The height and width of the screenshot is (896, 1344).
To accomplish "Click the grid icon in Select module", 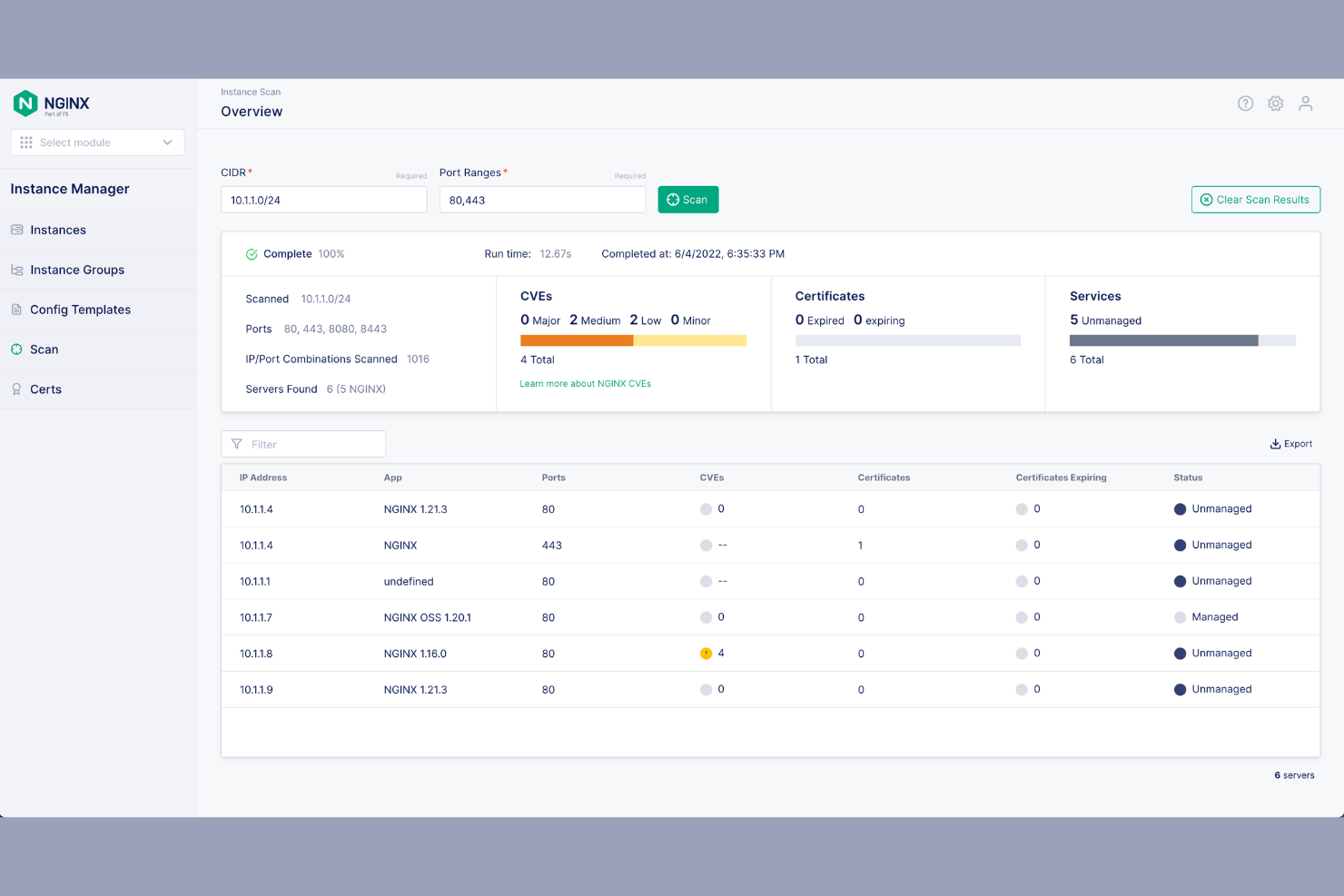I will coord(26,143).
